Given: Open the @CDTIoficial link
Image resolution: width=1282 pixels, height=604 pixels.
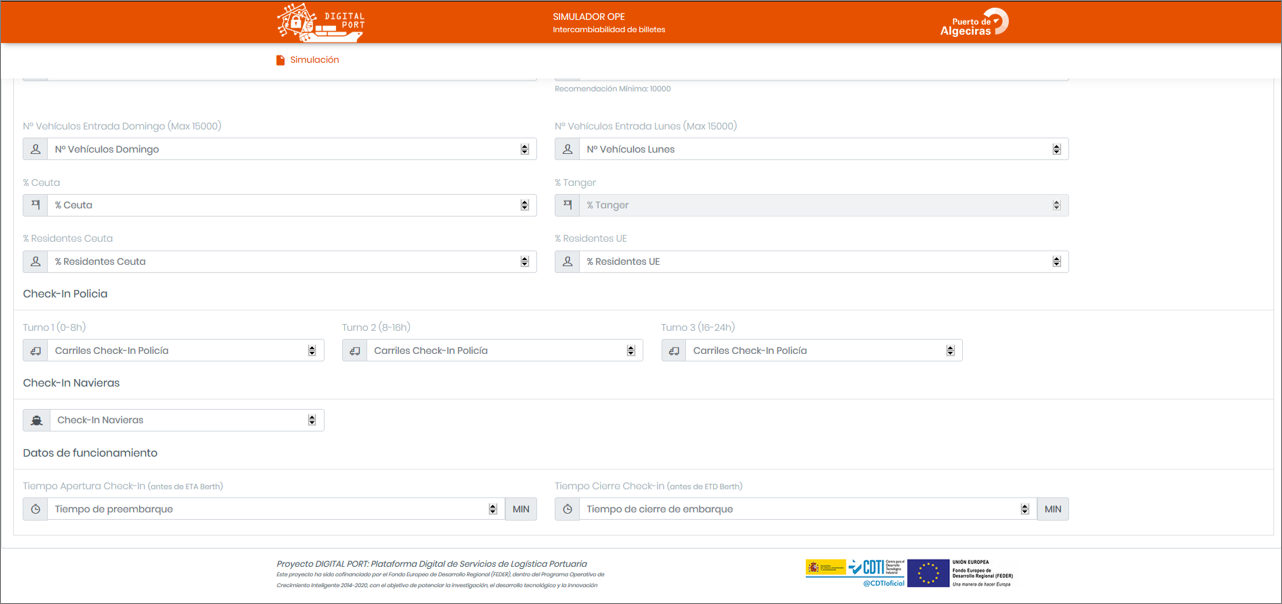Looking at the screenshot, I should tap(884, 583).
